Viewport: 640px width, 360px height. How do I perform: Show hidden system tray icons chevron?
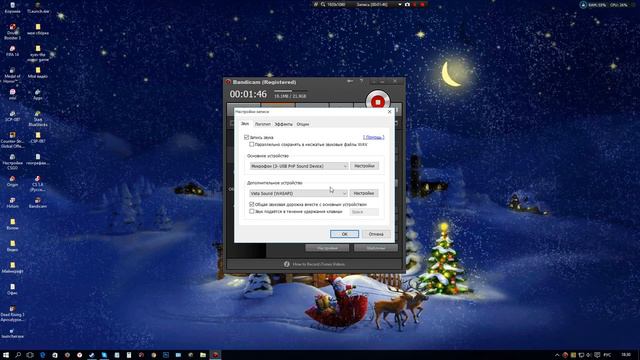click(557, 355)
